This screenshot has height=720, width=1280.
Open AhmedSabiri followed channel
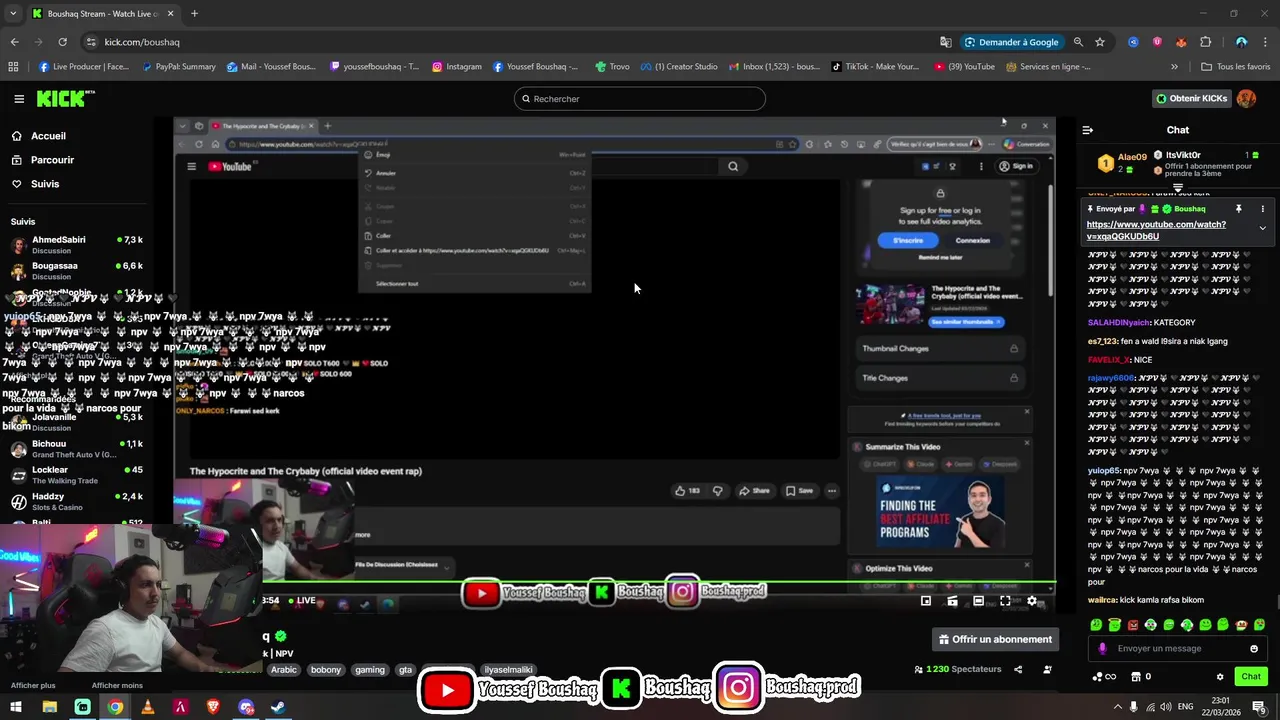coord(78,245)
